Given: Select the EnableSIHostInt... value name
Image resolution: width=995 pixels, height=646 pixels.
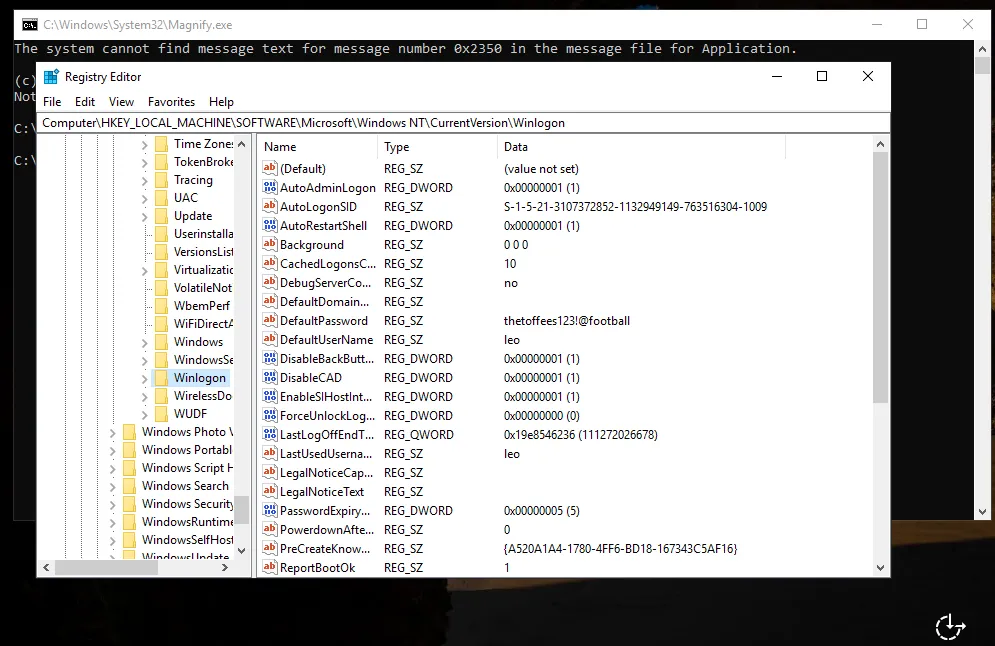Looking at the screenshot, I should [326, 397].
